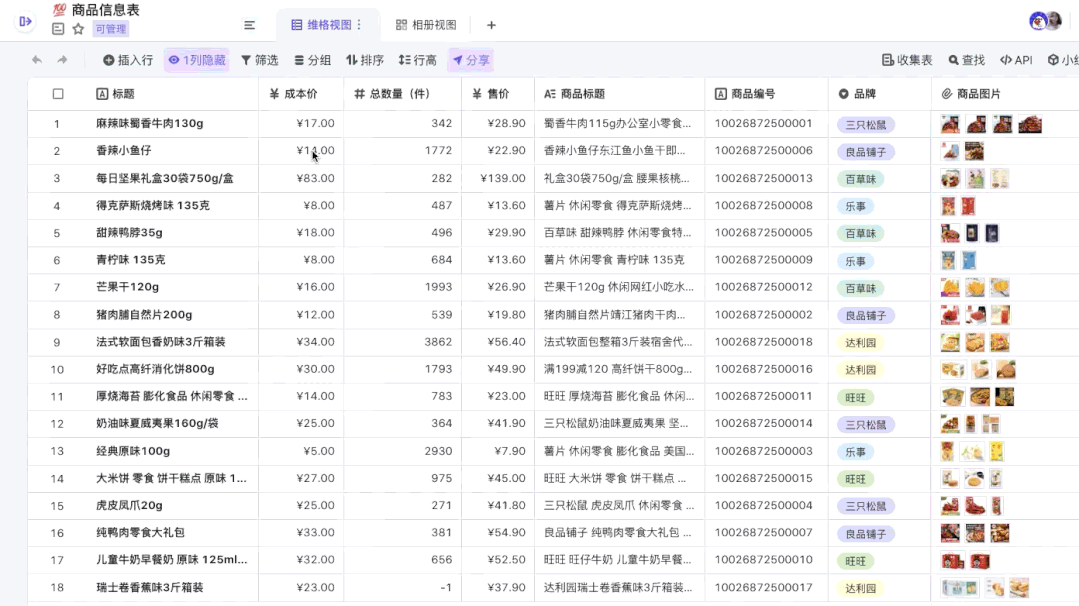Toggle the 1列隐藏 hidden columns control
The image size is (1079, 606).
tap(197, 60)
